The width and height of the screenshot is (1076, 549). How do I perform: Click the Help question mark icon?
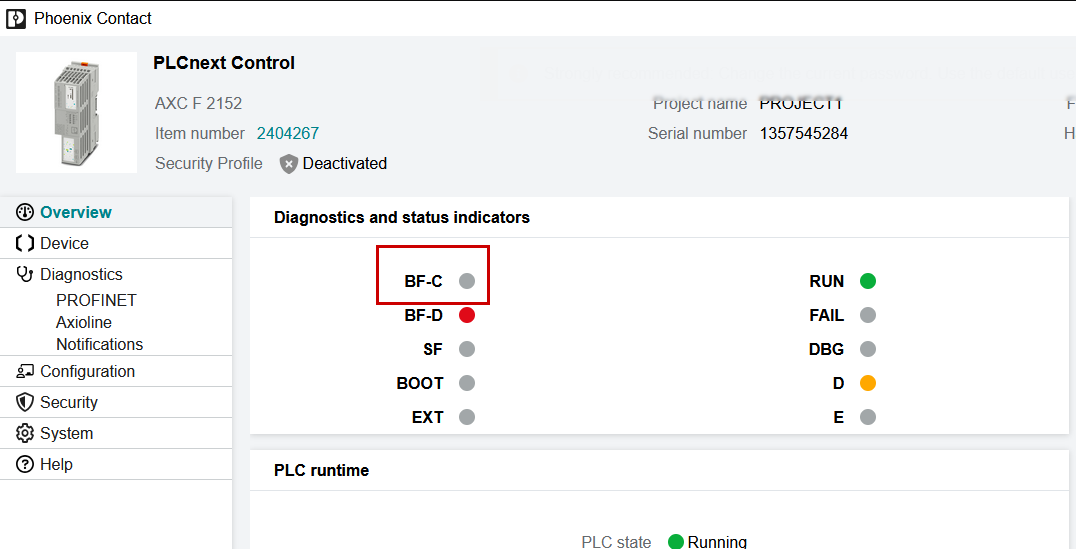click(25, 464)
